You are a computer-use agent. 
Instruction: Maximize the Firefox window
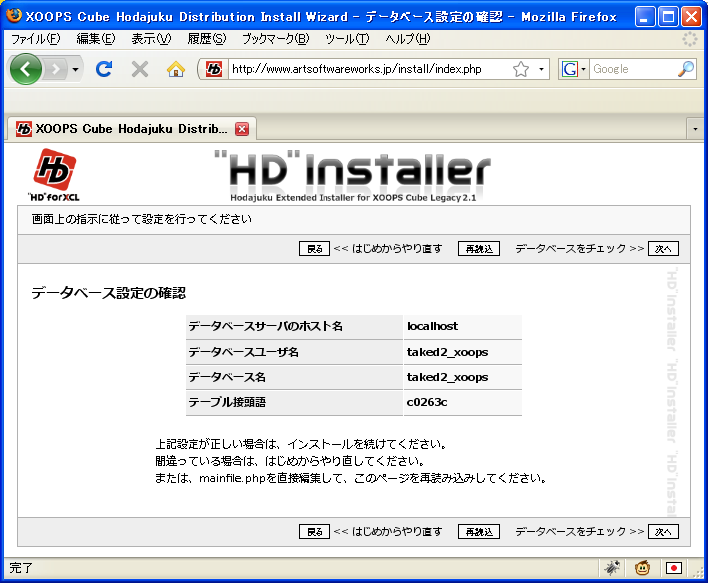[x=668, y=17]
